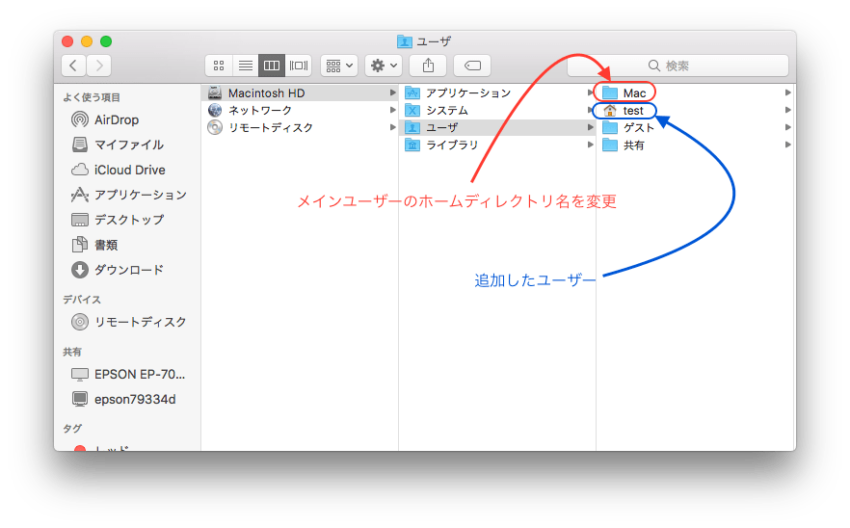Expand the Mac folder arrow
Screen dimensions: 850x528
coord(788,93)
